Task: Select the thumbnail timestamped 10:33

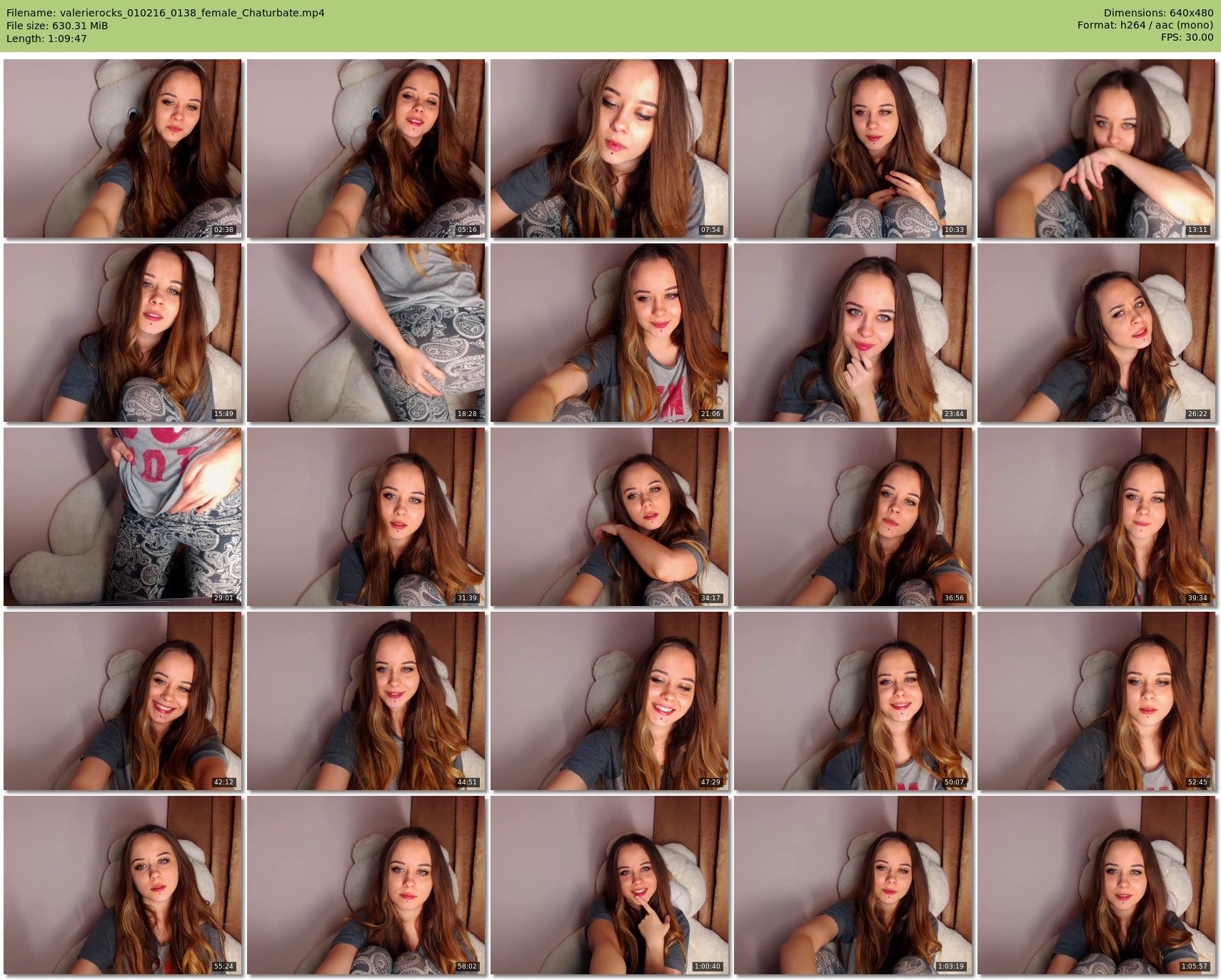Action: point(853,148)
